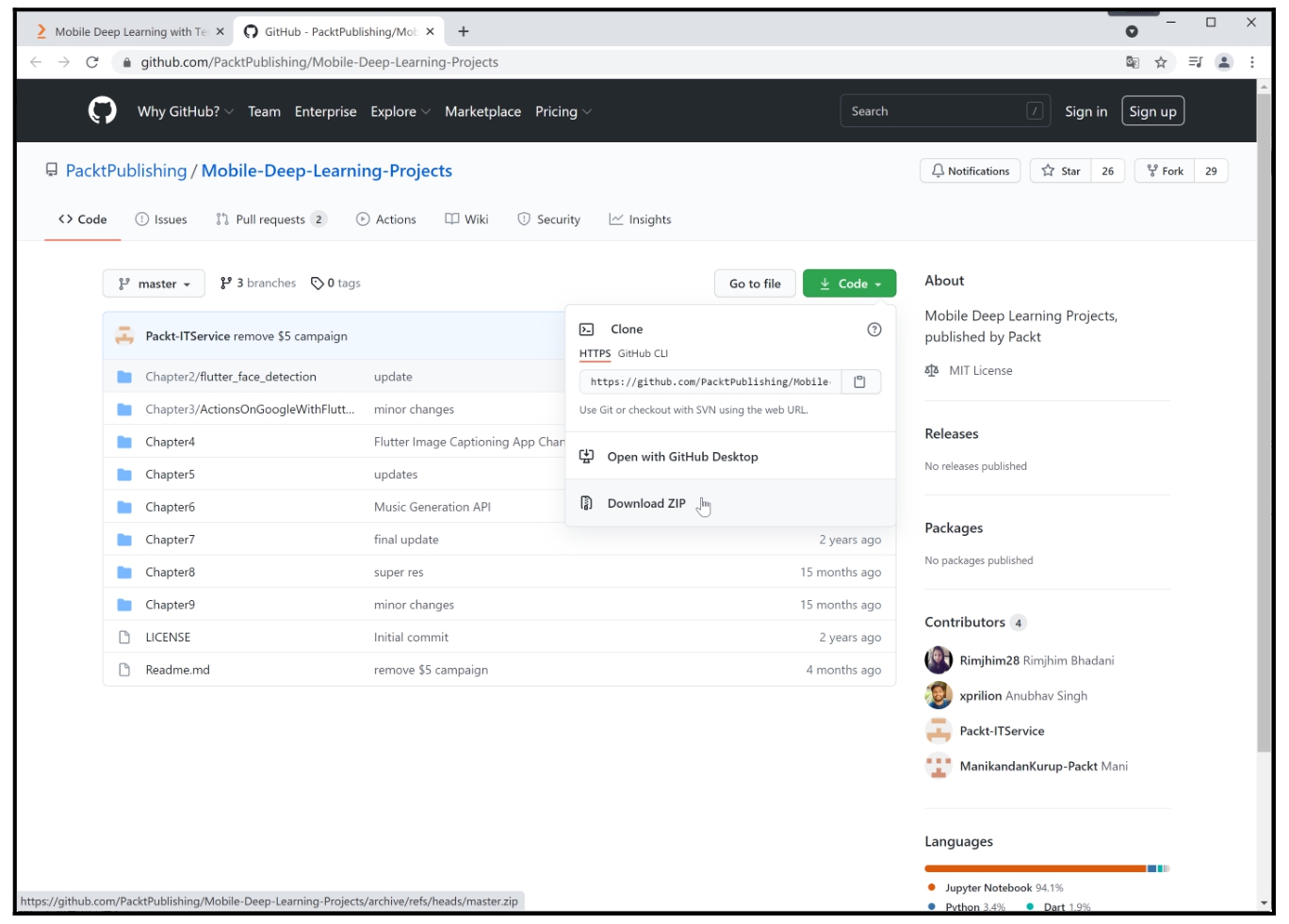The height and width of the screenshot is (924, 1289).
Task: Bookmark this page with star icon
Action: pyautogui.click(x=1161, y=62)
